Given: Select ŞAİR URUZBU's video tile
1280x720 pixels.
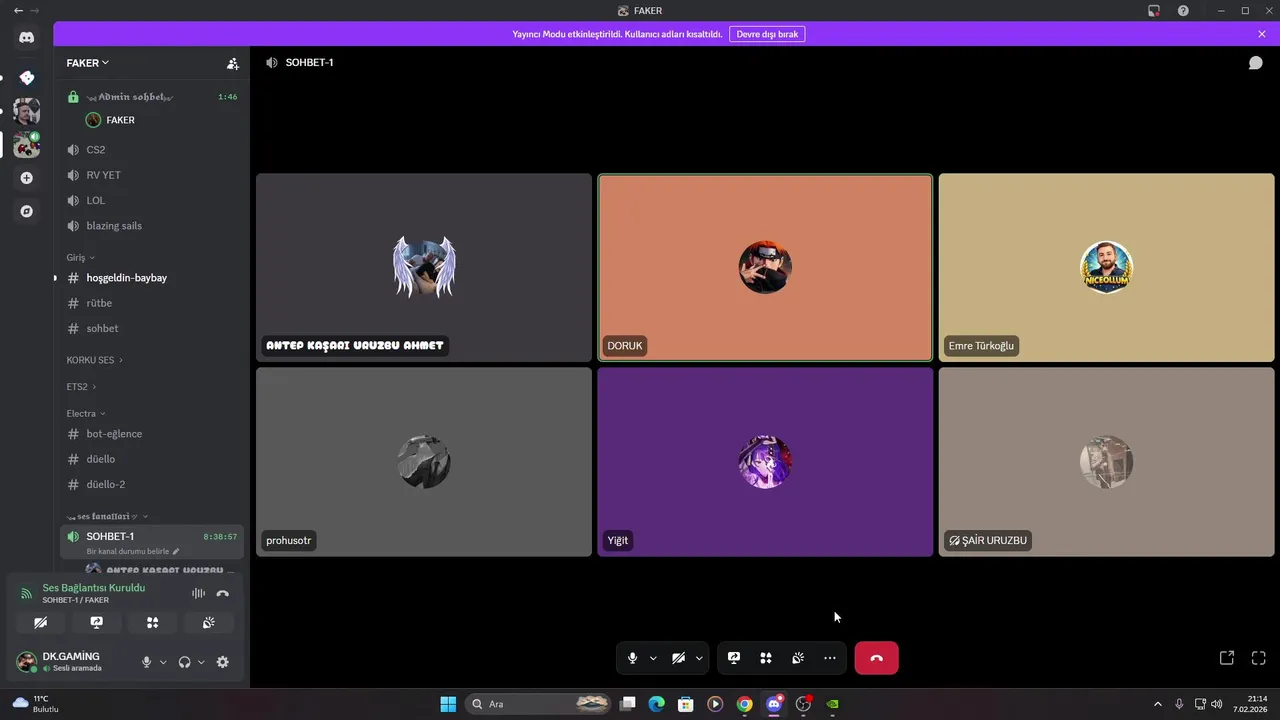Looking at the screenshot, I should [1107, 462].
